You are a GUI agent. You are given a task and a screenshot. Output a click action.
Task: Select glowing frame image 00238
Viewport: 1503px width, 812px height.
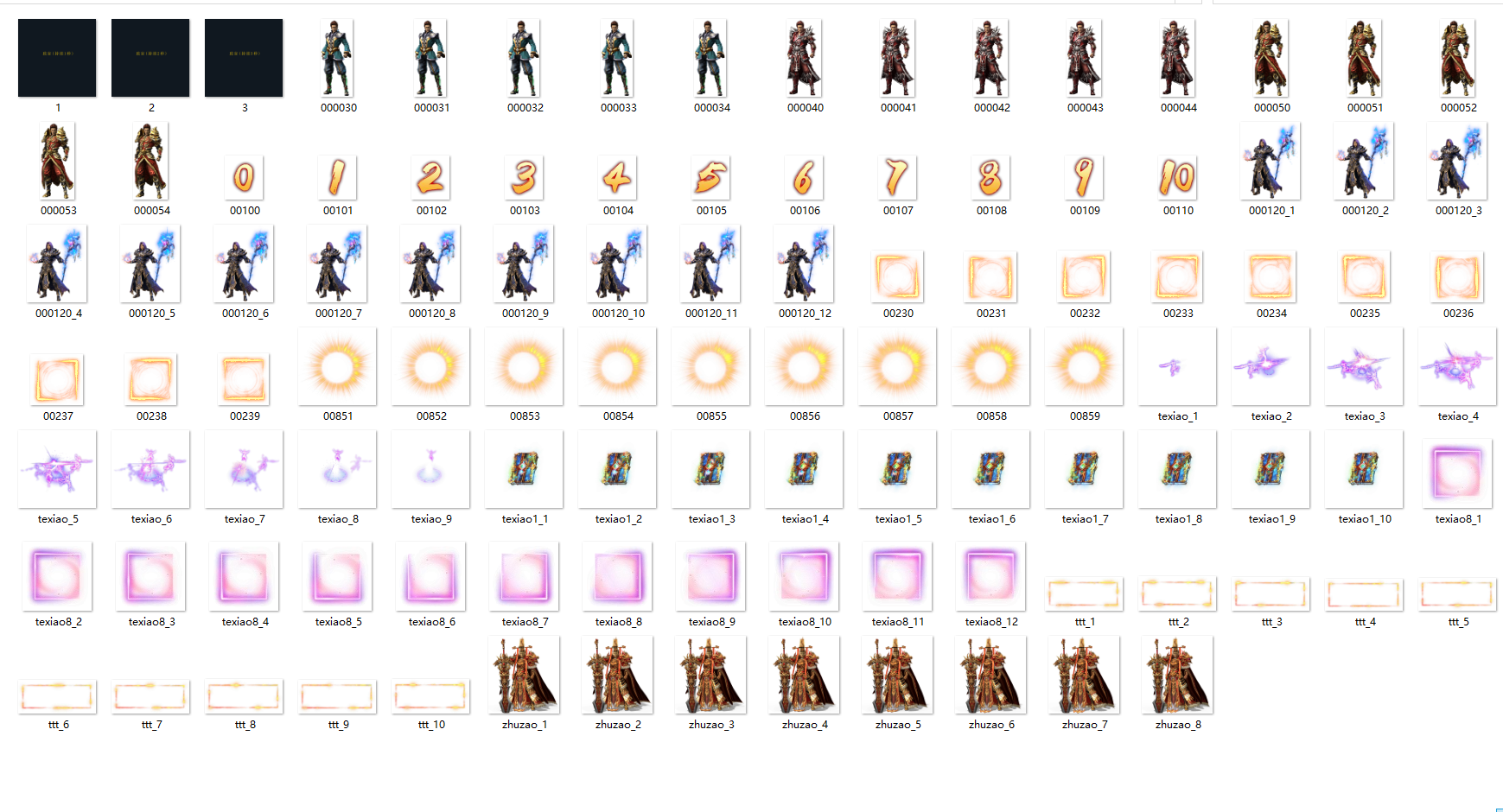click(150, 379)
